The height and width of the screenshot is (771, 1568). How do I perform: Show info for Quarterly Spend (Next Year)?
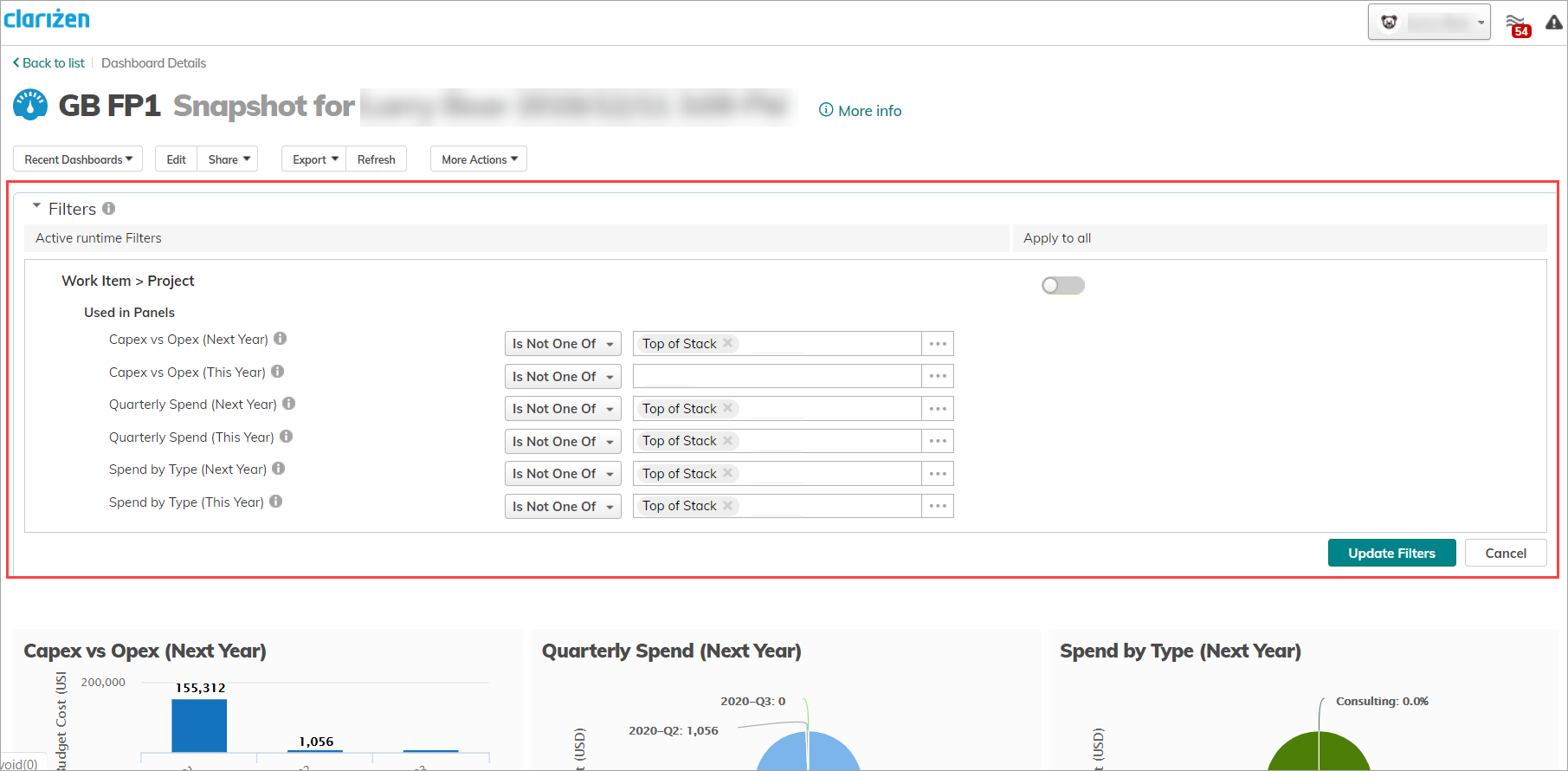click(x=289, y=404)
